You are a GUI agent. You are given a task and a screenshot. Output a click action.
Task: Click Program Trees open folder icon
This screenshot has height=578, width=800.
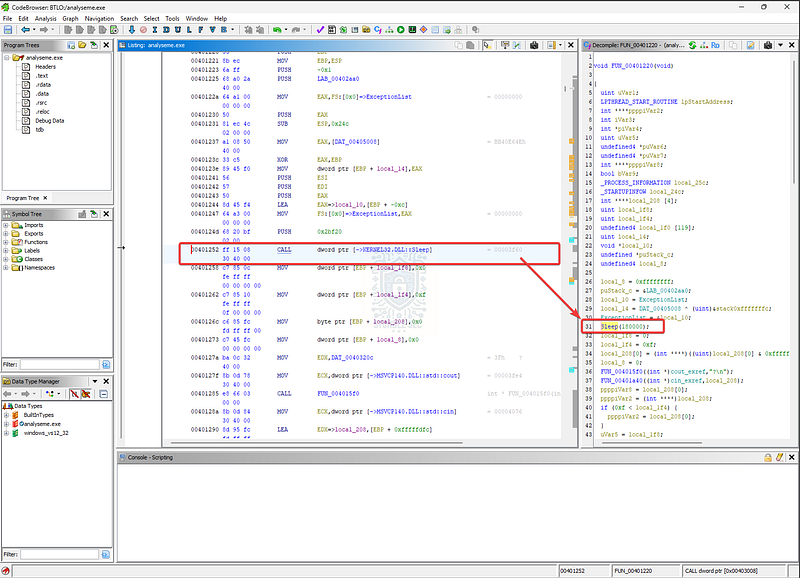[x=82, y=45]
